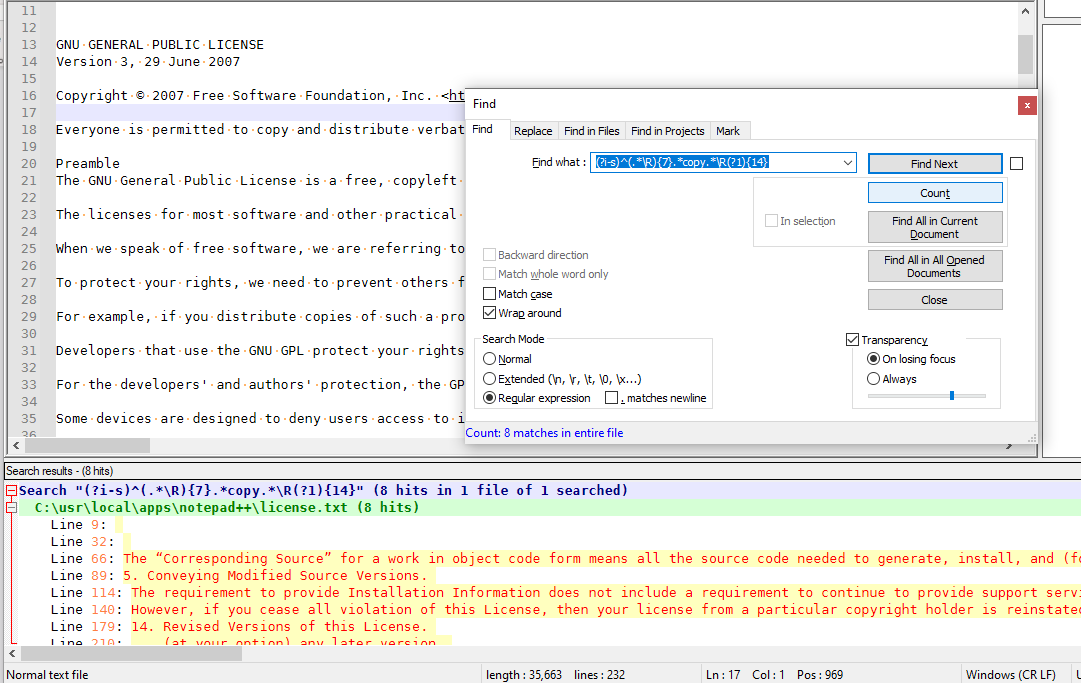Click 'Windows (CR LF)' in status bar
Image resolution: width=1081 pixels, height=683 pixels.
pyautogui.click(x=1011, y=675)
